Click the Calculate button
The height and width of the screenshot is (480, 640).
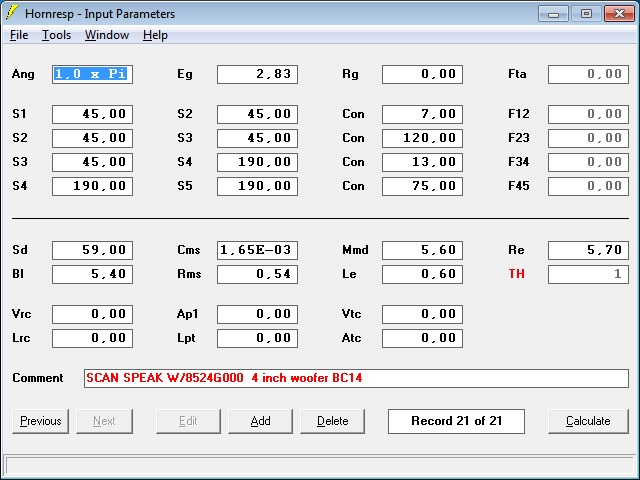(588, 421)
